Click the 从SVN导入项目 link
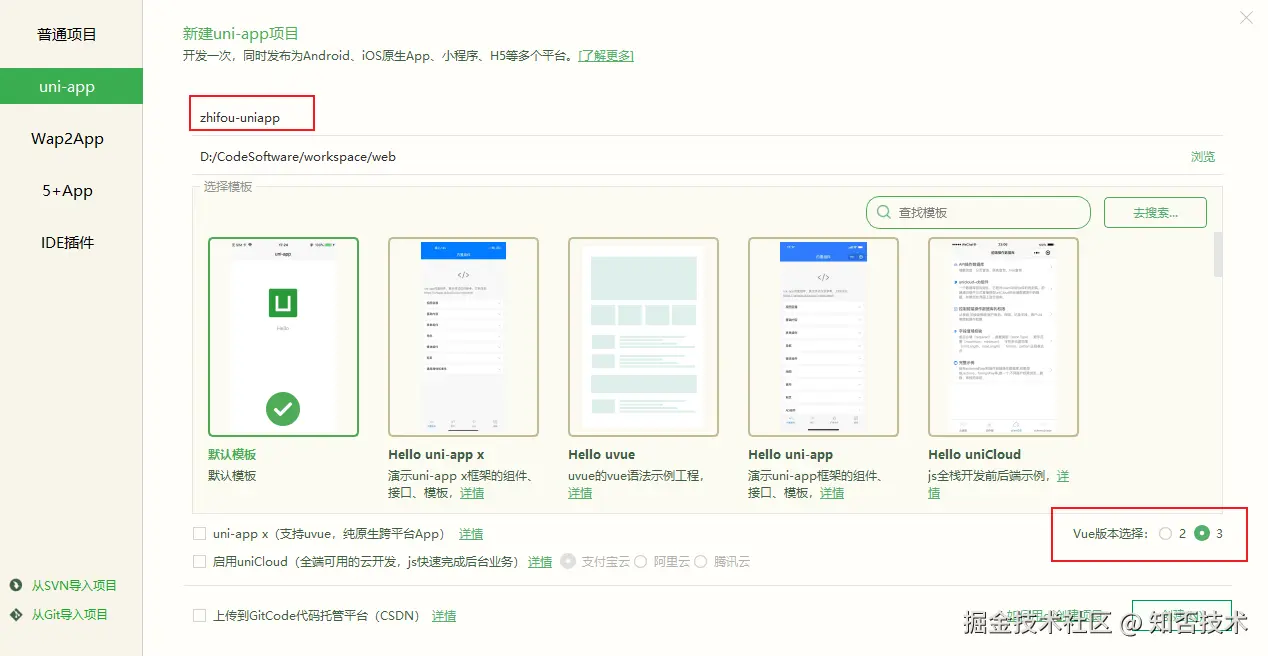 (74, 586)
